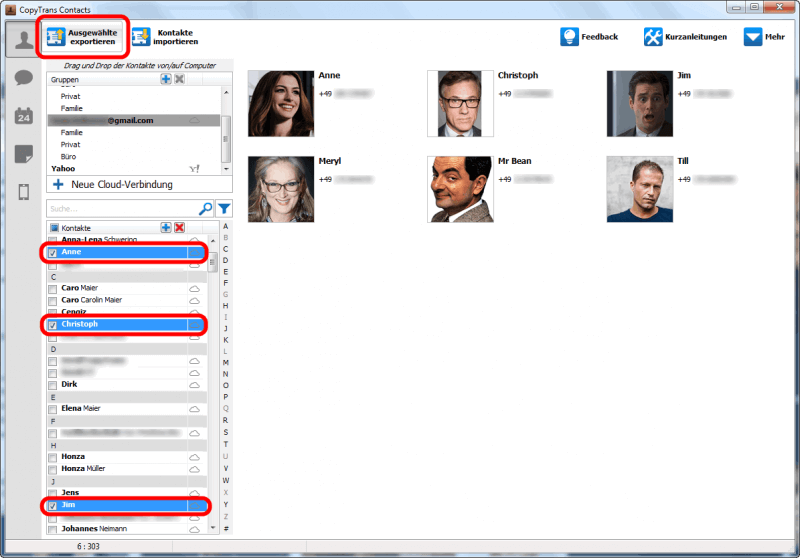Select the gmail.com account group
The image size is (800, 558).
coord(134,120)
